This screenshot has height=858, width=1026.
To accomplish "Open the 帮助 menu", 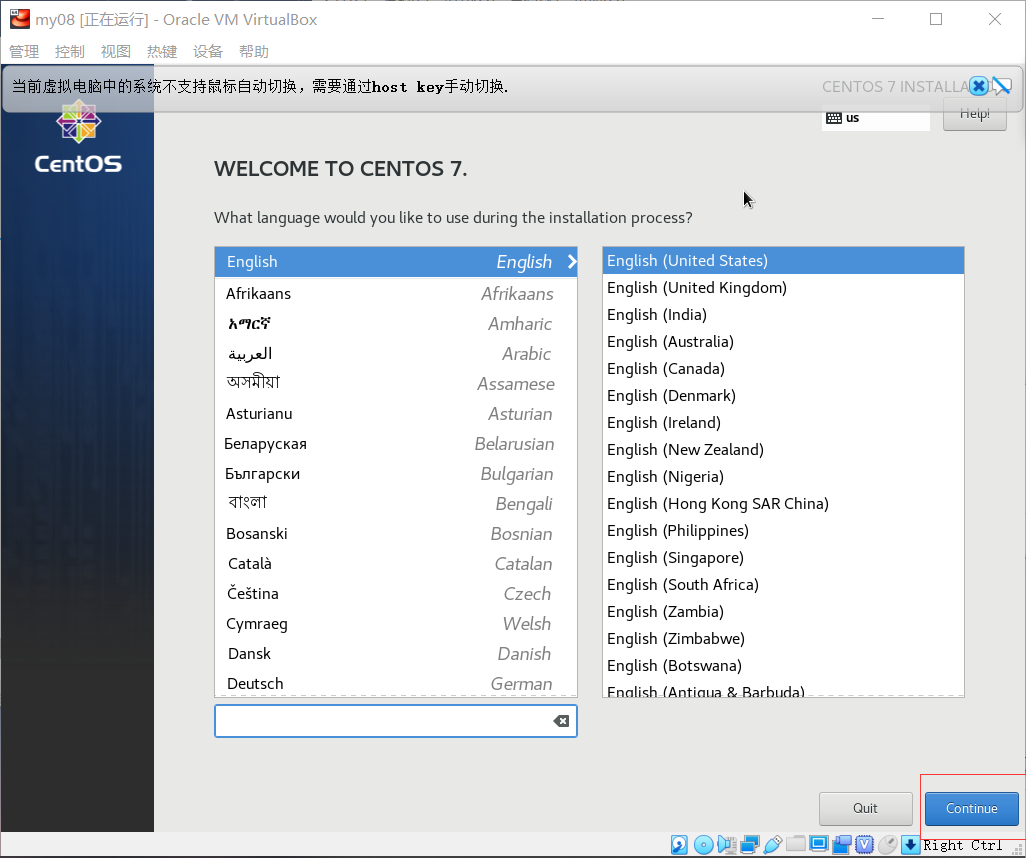I will click(x=254, y=52).
